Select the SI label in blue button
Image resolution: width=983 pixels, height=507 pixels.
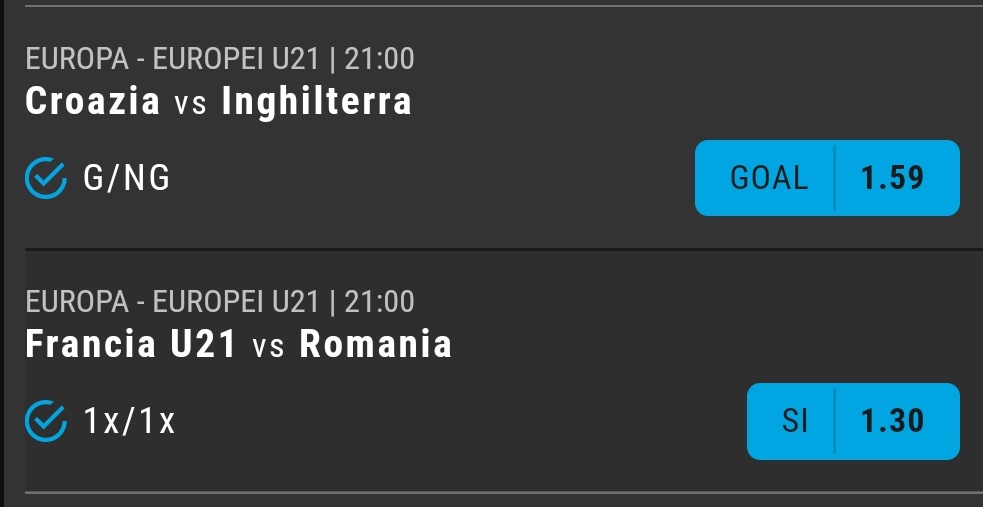(795, 421)
